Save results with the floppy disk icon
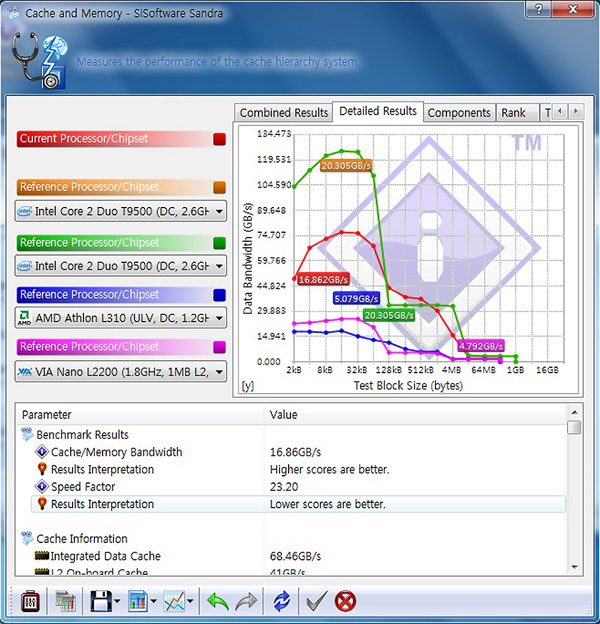This screenshot has height=624, width=600. tap(101, 601)
